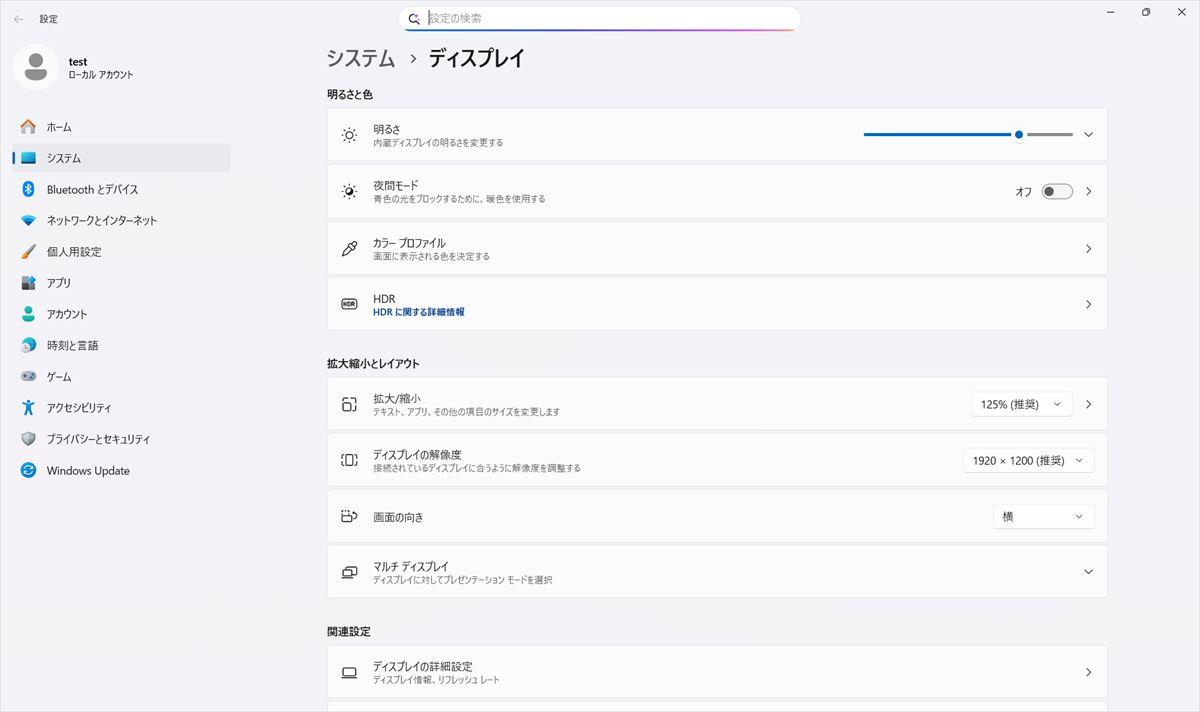1200x712 pixels.
Task: Select 時刻と言語 in the sidebar
Action: coord(72,345)
